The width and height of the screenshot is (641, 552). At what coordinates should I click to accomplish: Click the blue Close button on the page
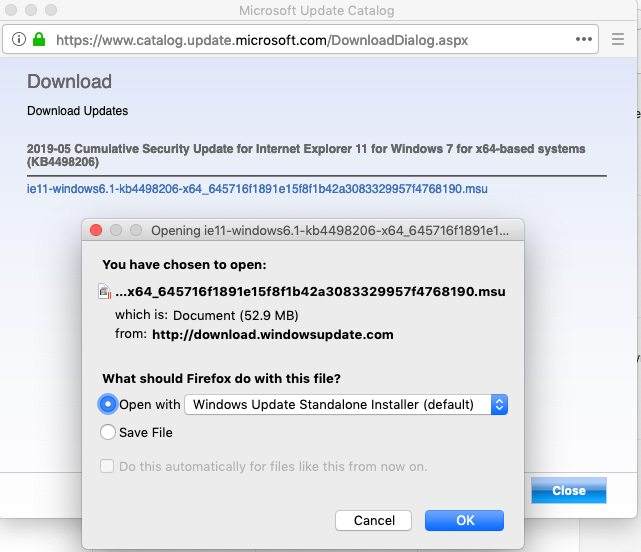(x=568, y=490)
